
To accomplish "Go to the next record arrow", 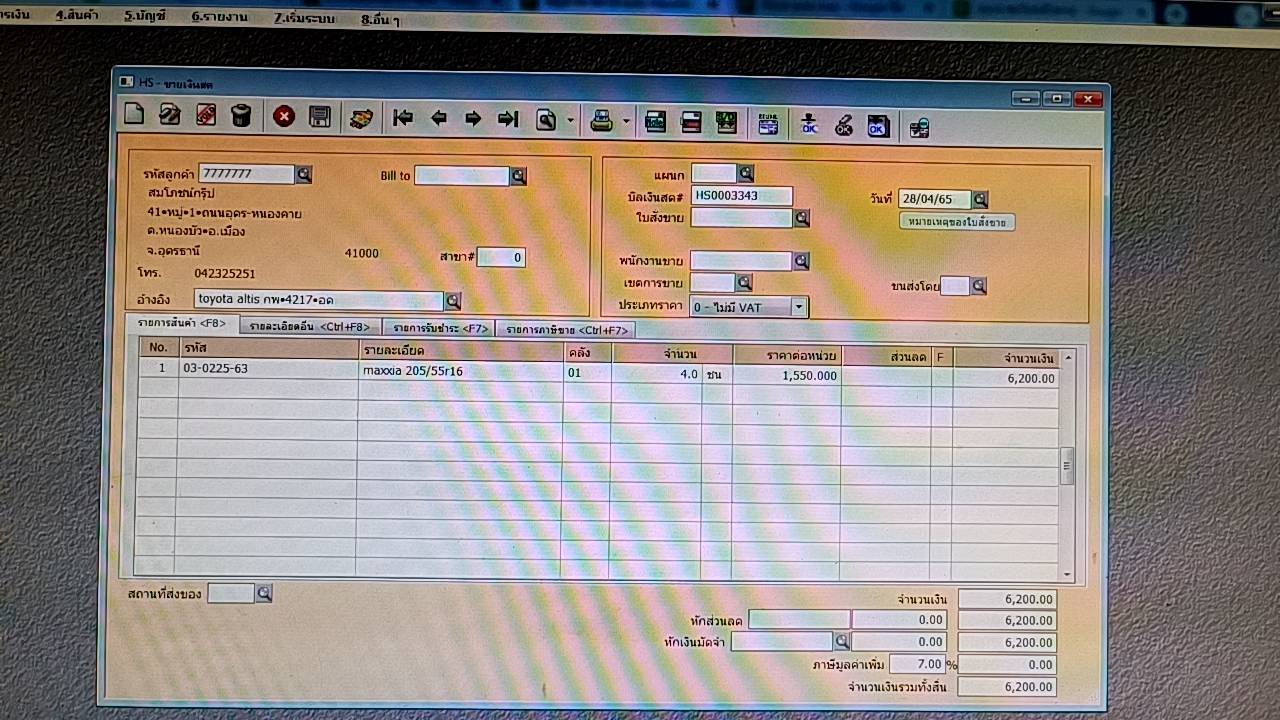I will coord(473,119).
